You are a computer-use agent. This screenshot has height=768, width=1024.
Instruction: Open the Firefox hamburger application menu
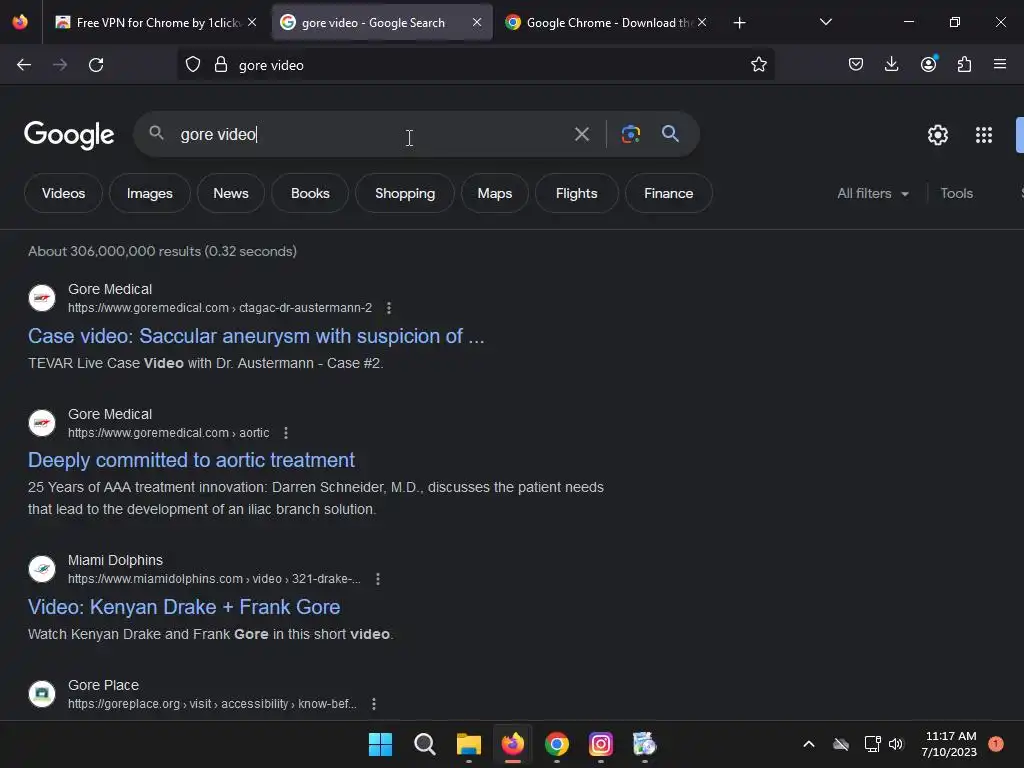[1000, 65]
